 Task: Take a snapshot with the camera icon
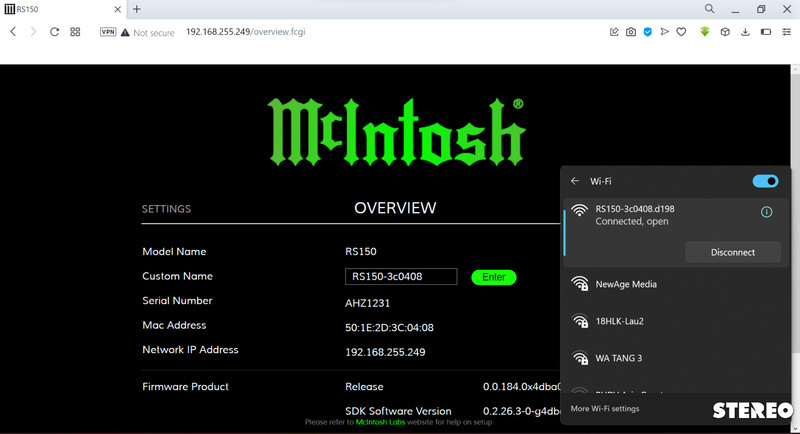(x=631, y=32)
